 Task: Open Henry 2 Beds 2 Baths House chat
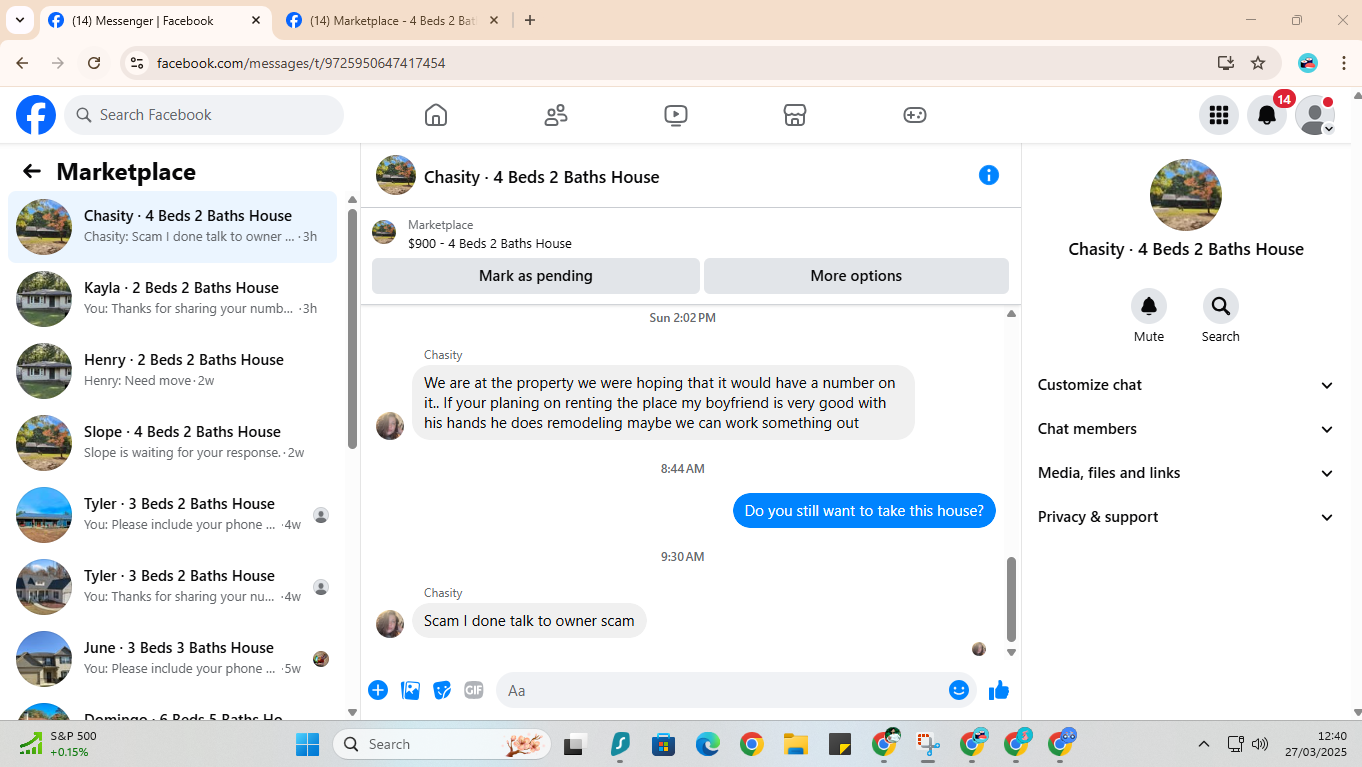pyautogui.click(x=172, y=371)
